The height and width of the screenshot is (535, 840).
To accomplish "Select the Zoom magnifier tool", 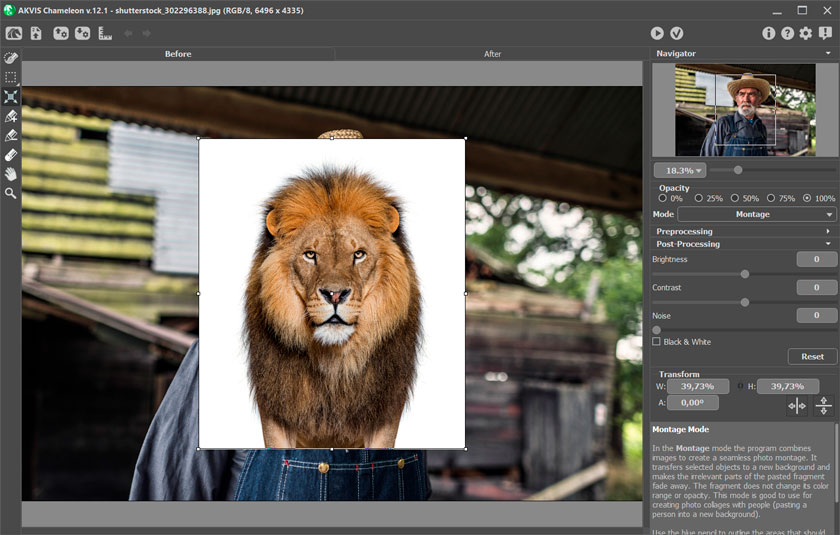I will click(11, 193).
